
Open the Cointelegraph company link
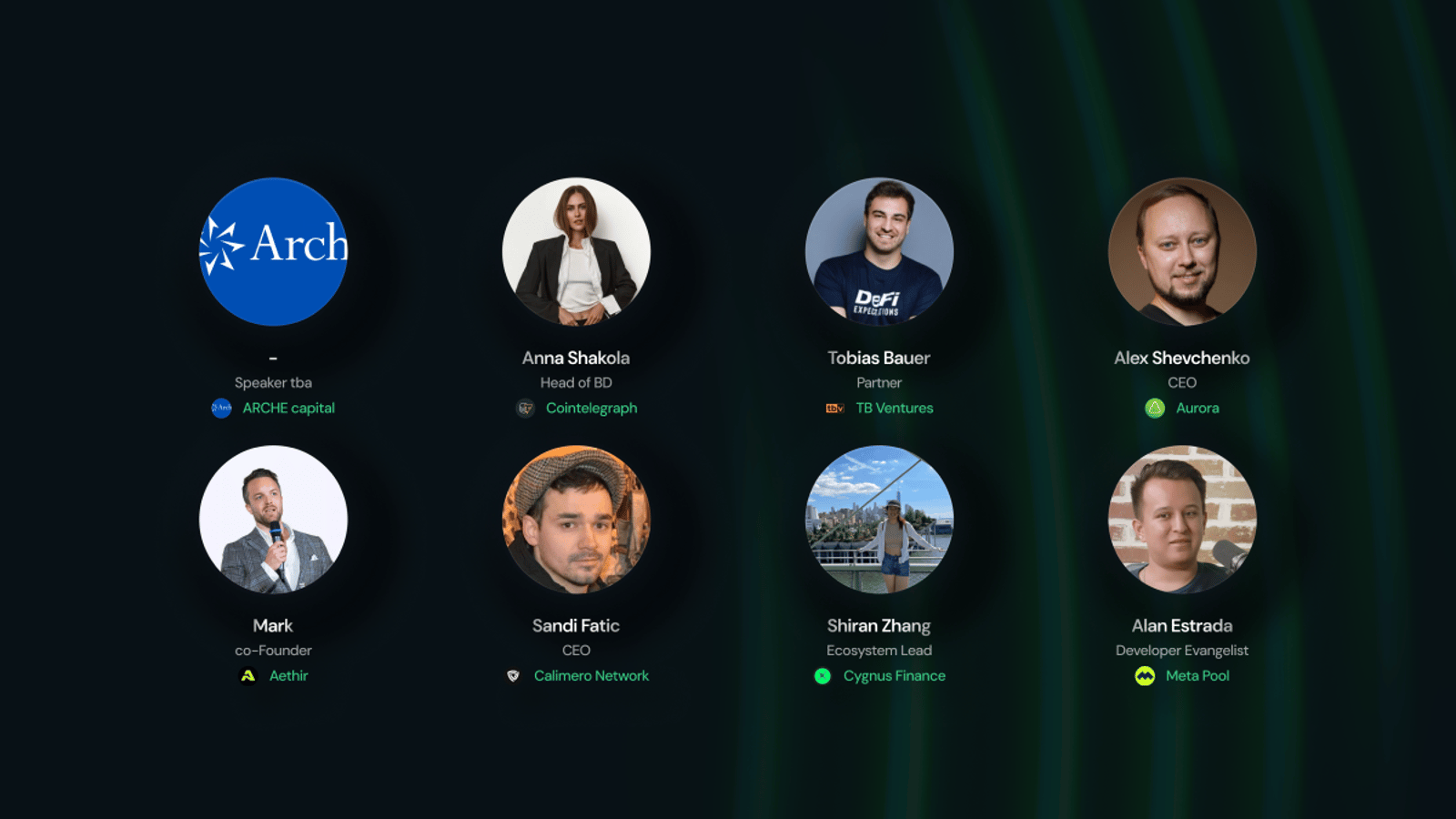pyautogui.click(x=591, y=408)
